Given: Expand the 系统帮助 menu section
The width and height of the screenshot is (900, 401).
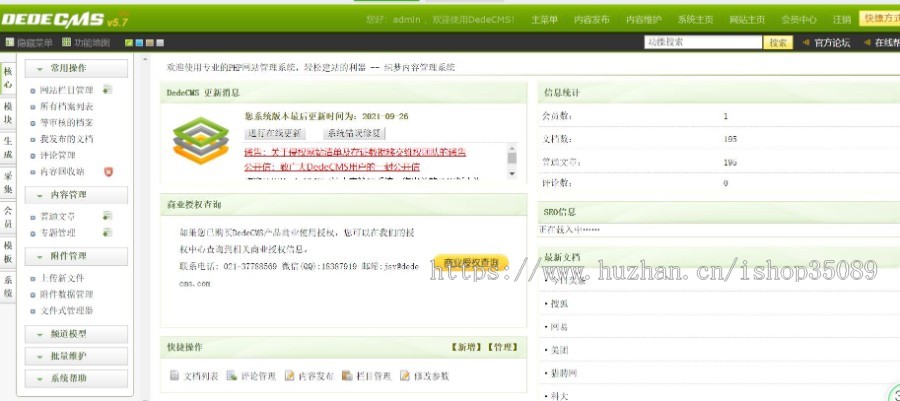Looking at the screenshot, I should [x=76, y=379].
